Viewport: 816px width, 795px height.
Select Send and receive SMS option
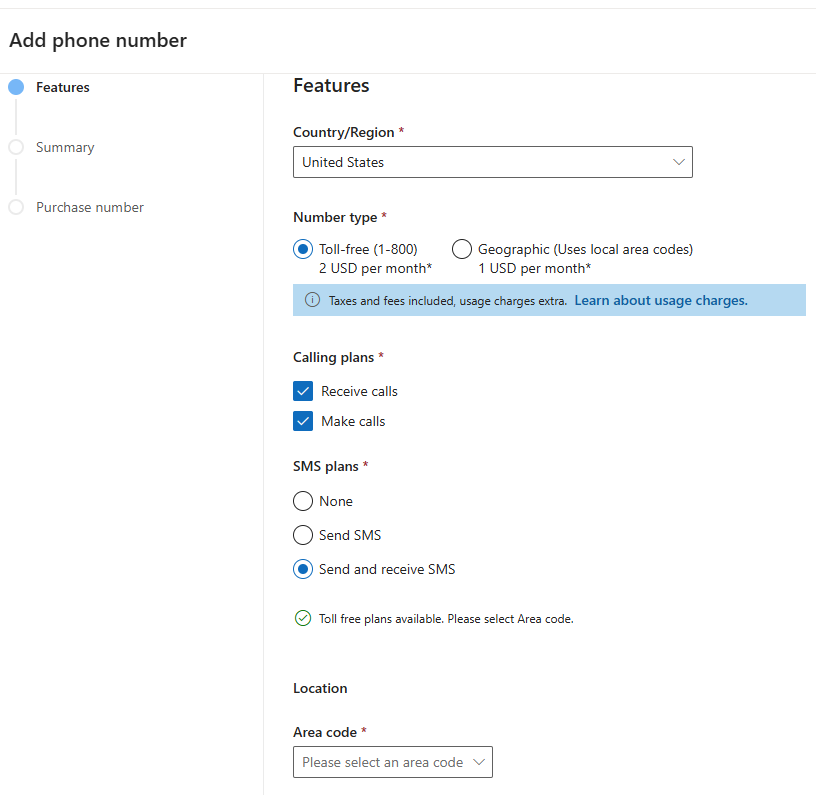303,569
